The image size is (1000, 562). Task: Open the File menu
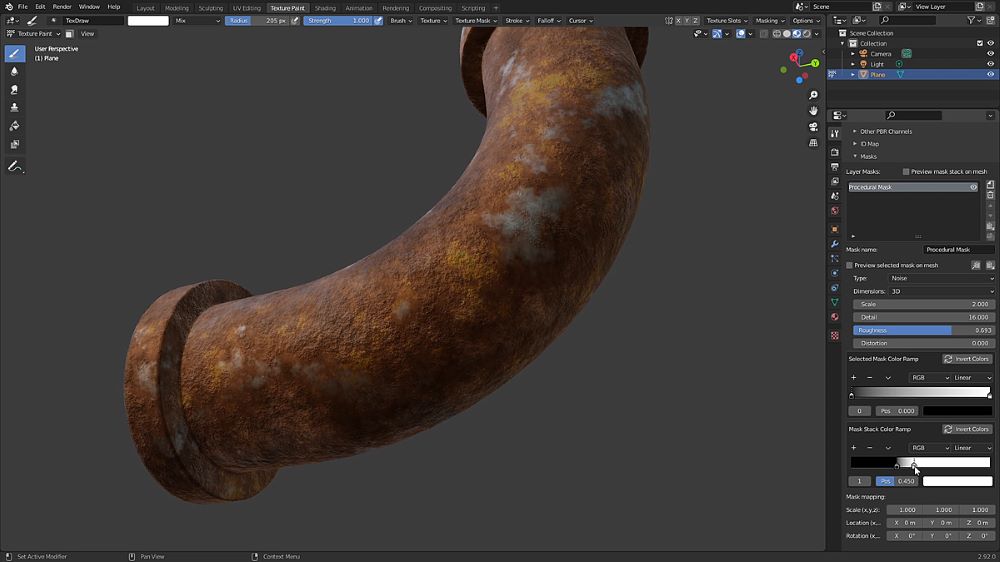tap(22, 6)
